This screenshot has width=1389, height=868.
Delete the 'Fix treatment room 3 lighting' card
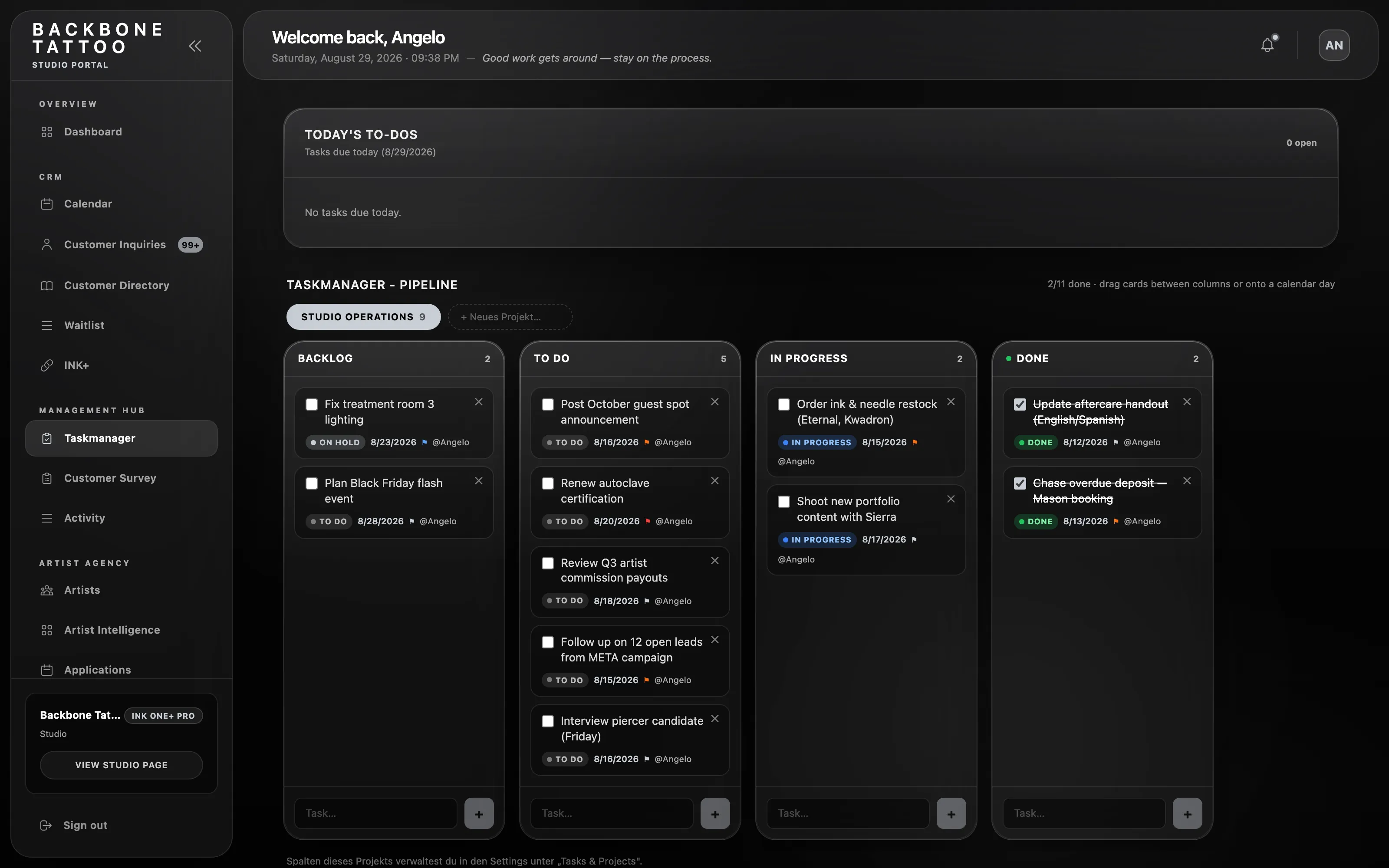479,402
